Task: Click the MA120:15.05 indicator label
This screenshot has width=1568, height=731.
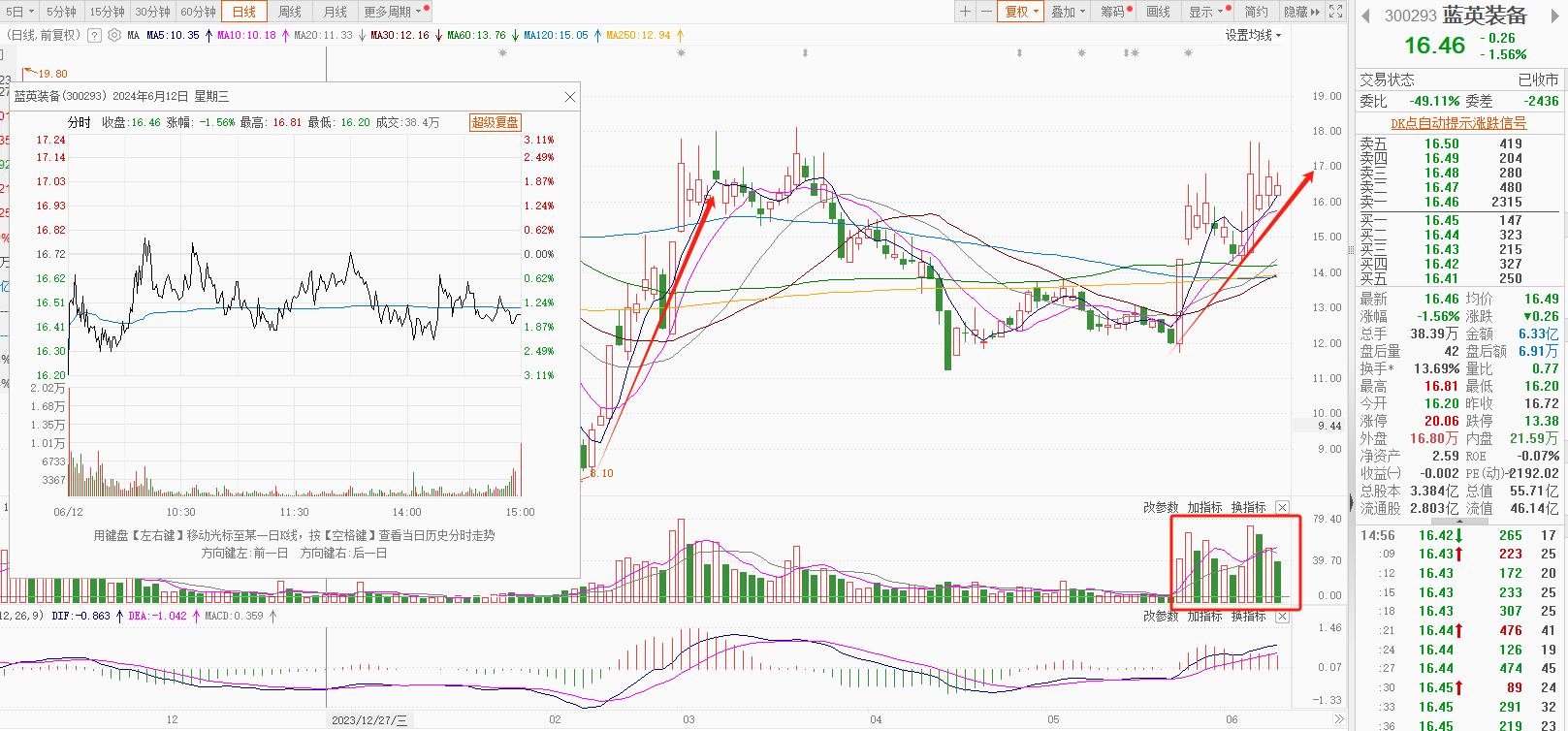Action: click(556, 35)
